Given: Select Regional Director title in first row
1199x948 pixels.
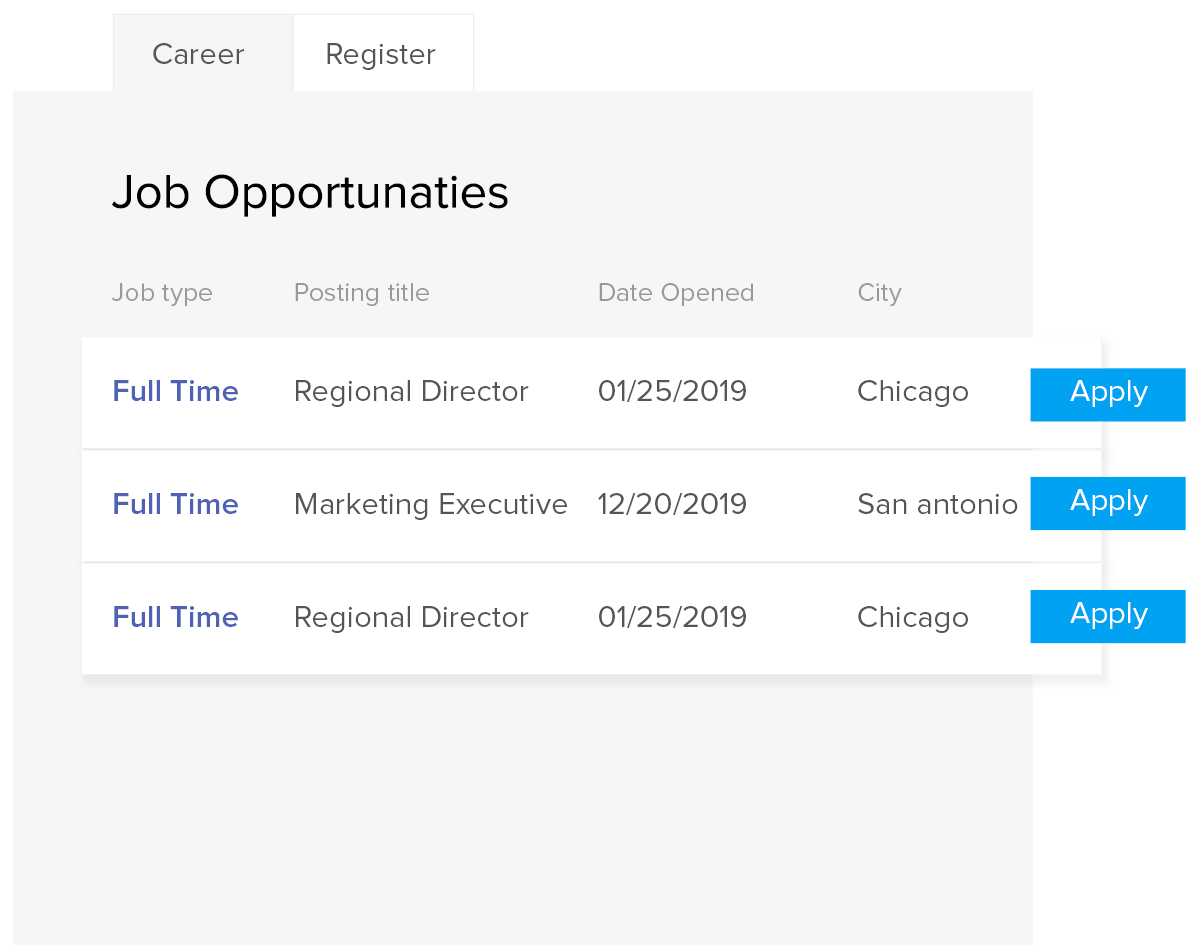Looking at the screenshot, I should [410, 391].
